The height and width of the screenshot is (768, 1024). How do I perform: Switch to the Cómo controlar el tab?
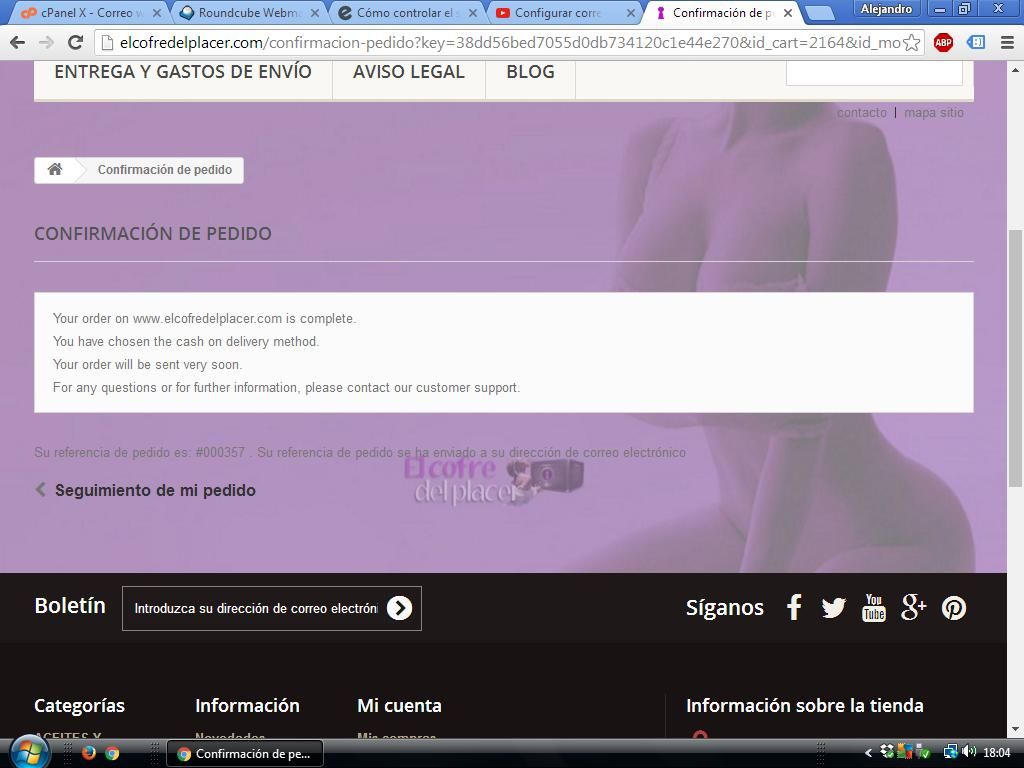click(406, 13)
